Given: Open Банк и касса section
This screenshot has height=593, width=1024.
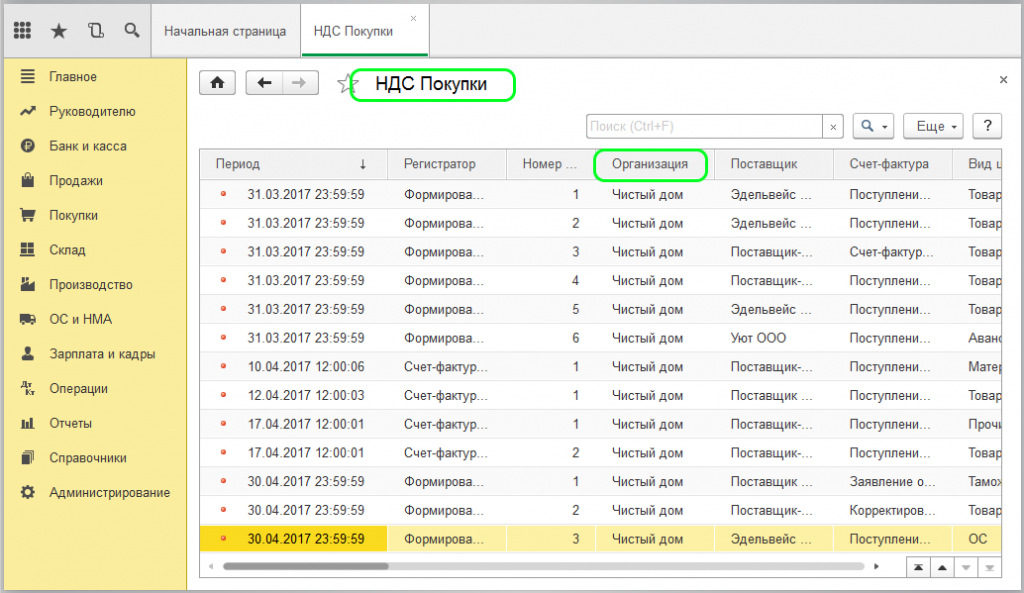Looking at the screenshot, I should pos(88,146).
